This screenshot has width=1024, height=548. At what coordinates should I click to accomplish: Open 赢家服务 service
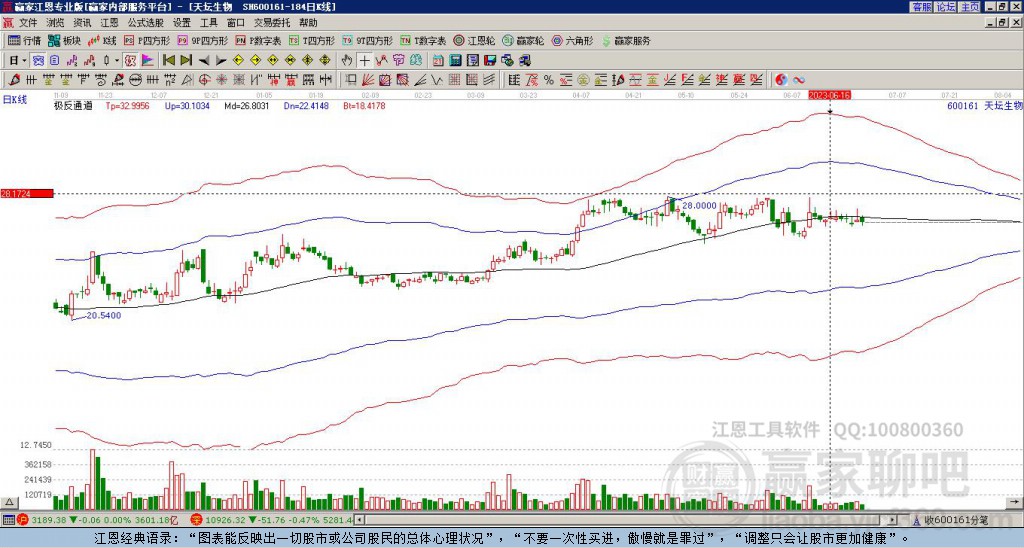pyautogui.click(x=626, y=40)
